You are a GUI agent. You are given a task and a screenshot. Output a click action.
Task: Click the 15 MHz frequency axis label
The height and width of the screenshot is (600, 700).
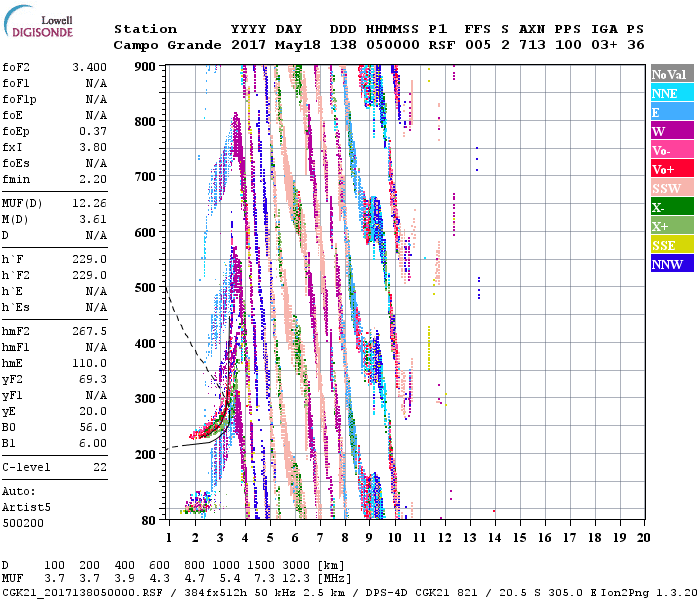[x=519, y=538]
